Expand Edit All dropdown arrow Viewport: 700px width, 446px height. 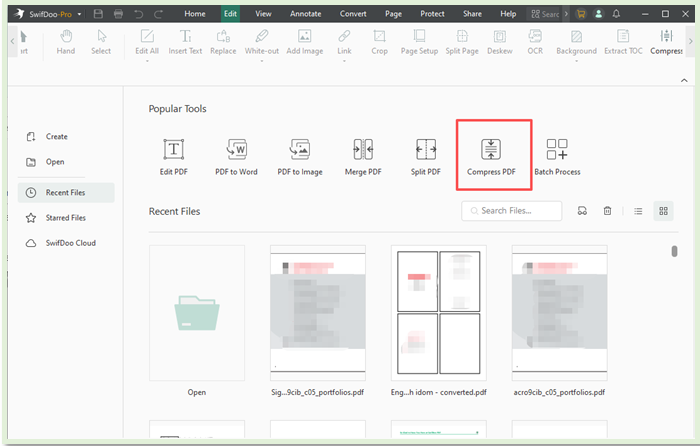[x=147, y=61]
